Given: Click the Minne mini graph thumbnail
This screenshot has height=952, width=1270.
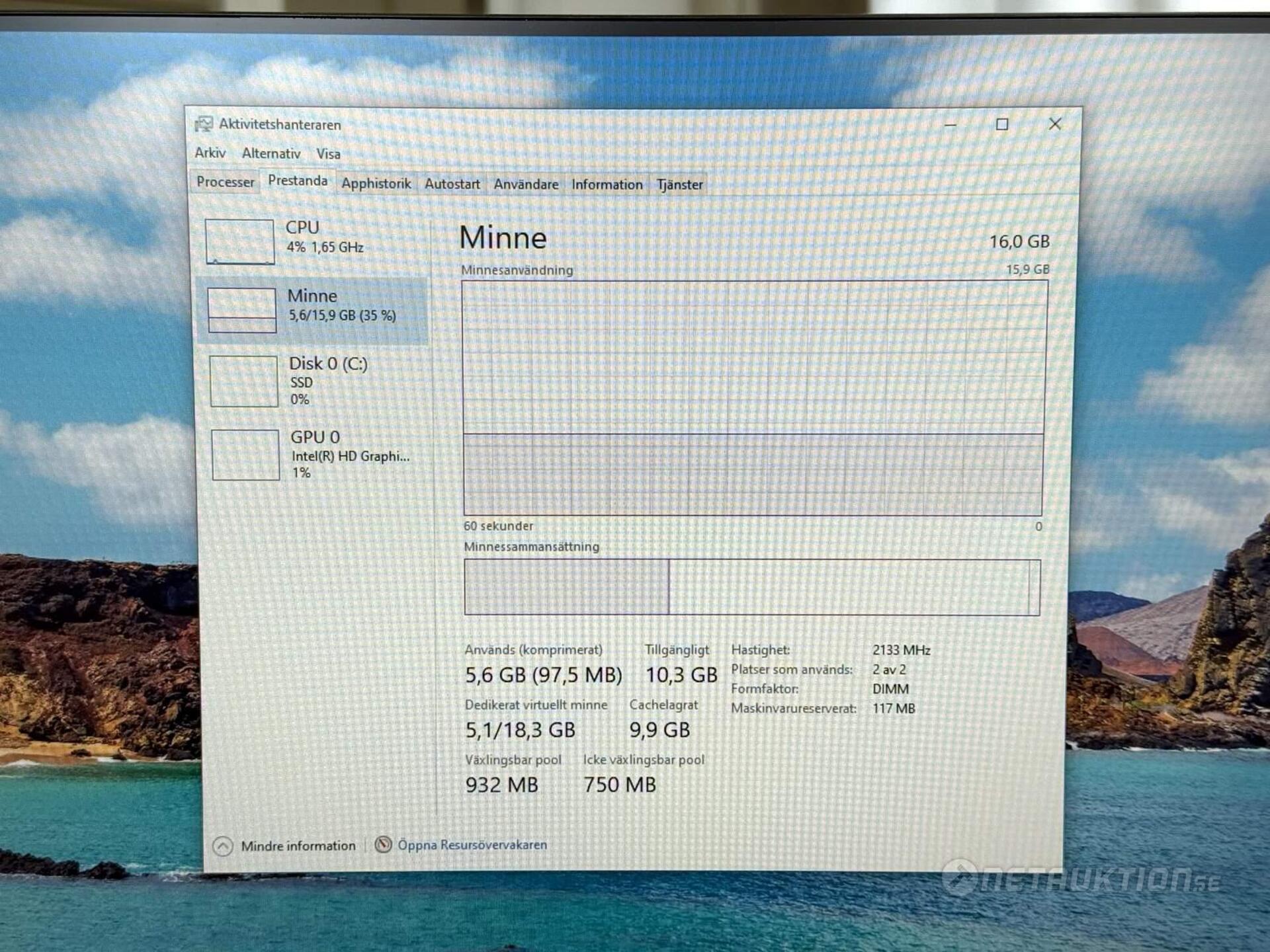Looking at the screenshot, I should pos(242,310).
